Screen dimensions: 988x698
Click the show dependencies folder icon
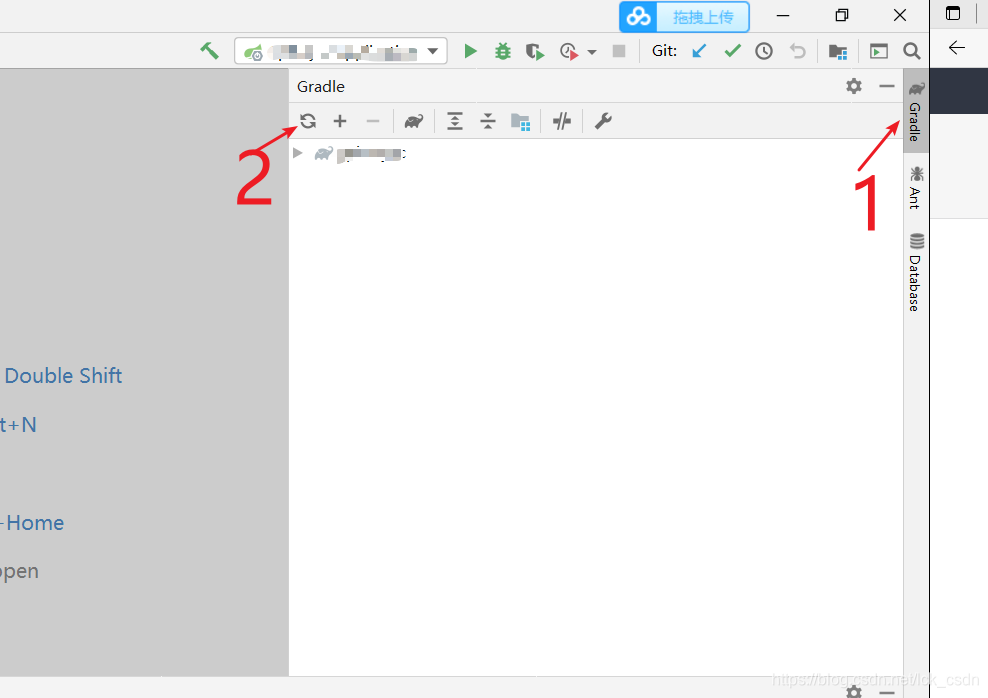(520, 122)
